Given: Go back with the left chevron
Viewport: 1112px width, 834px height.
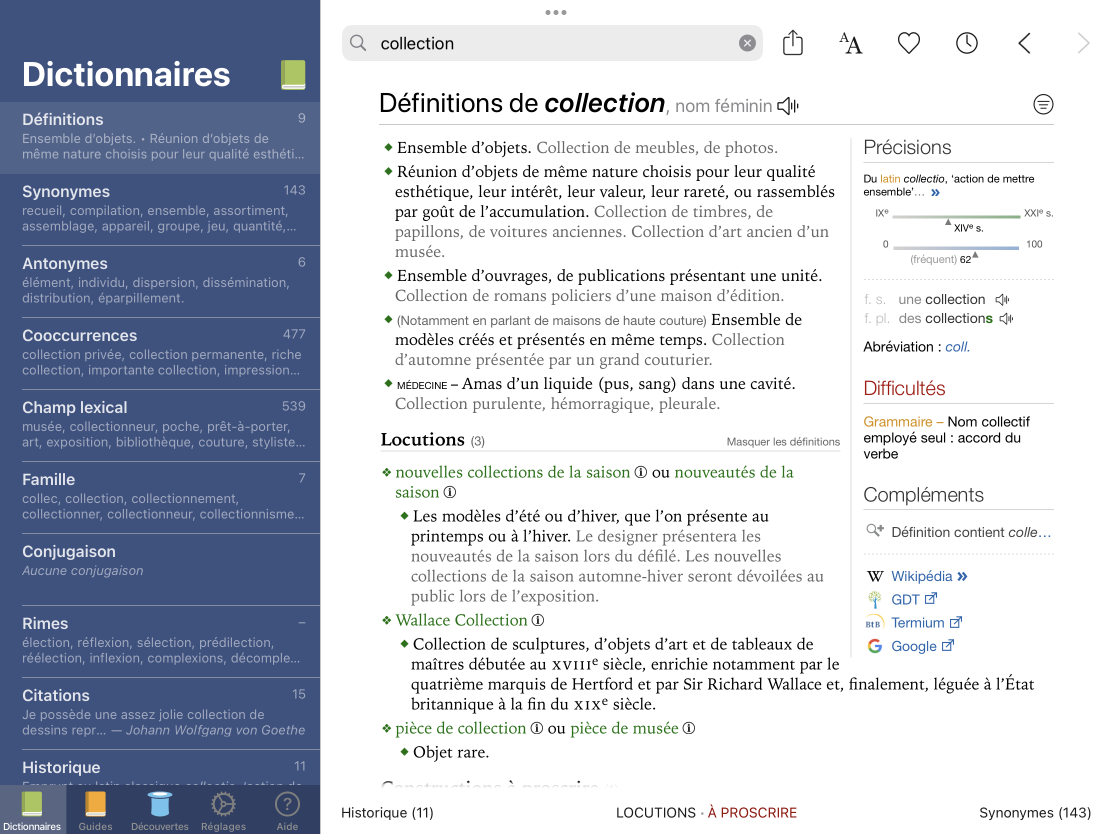Looking at the screenshot, I should tap(1024, 43).
